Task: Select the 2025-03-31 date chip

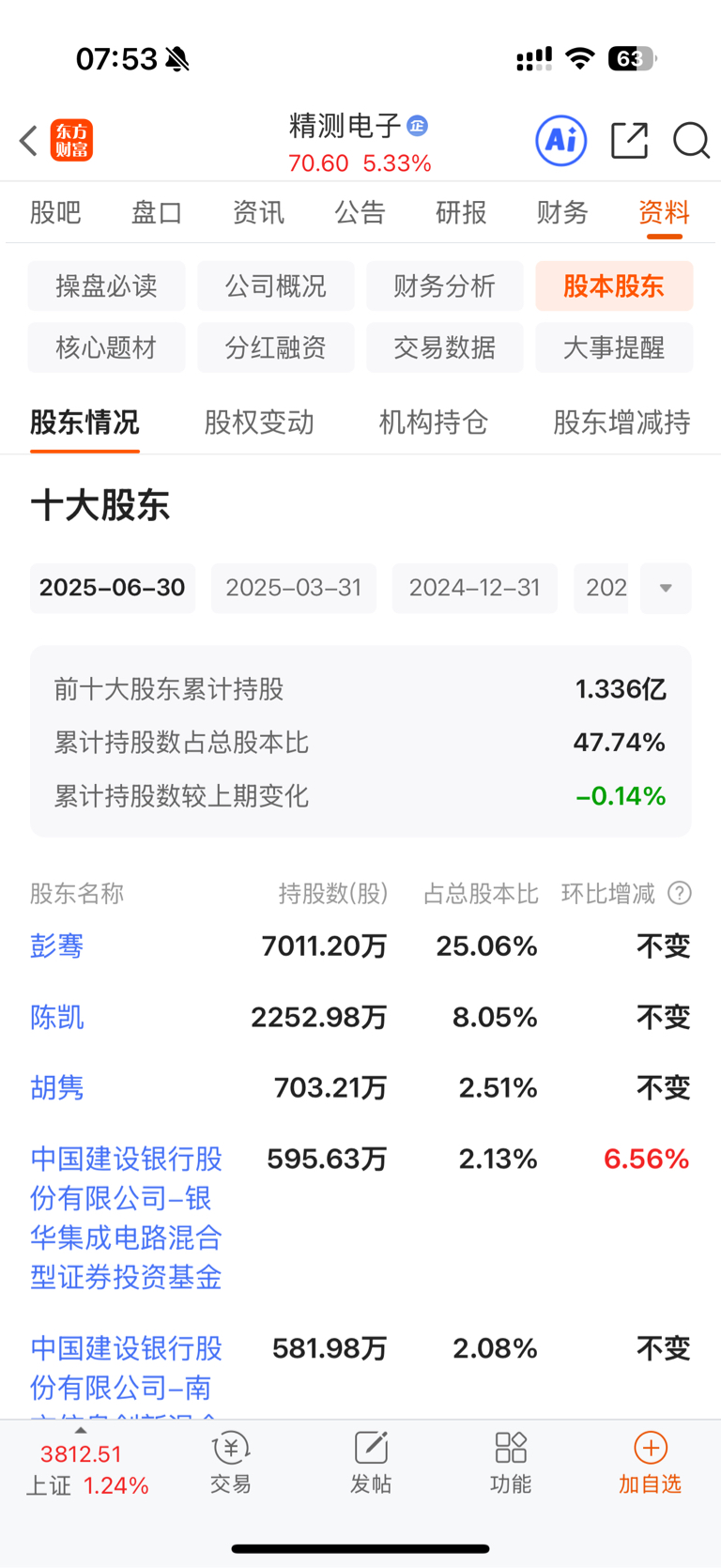Action: (x=294, y=588)
